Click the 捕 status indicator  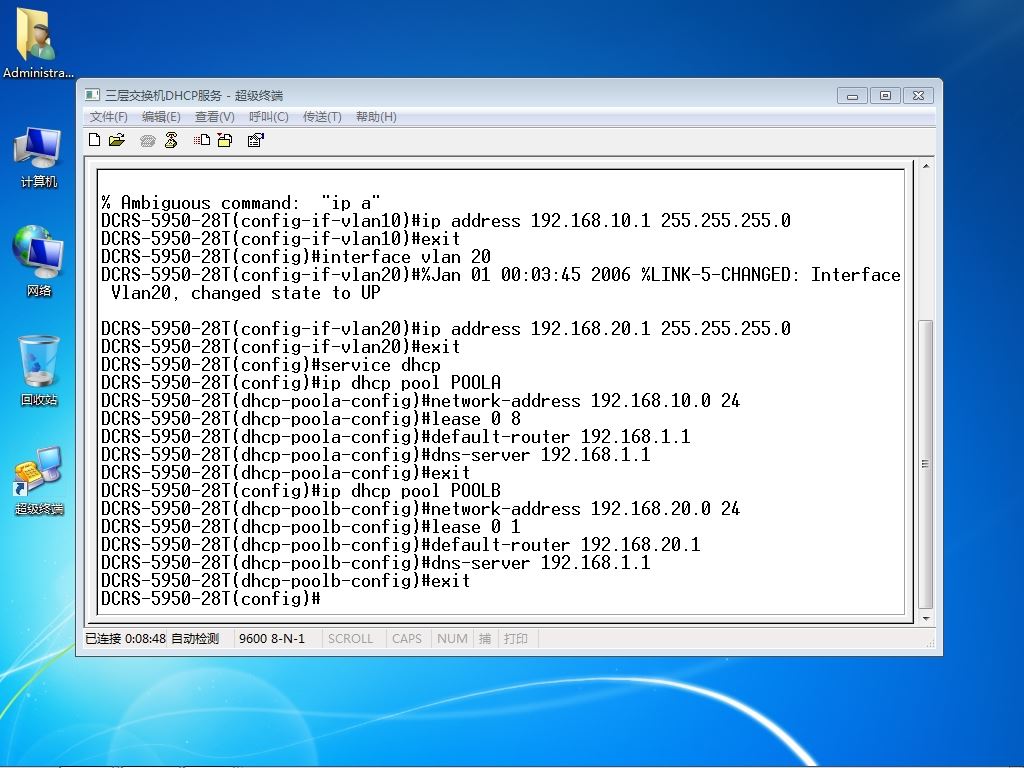485,639
